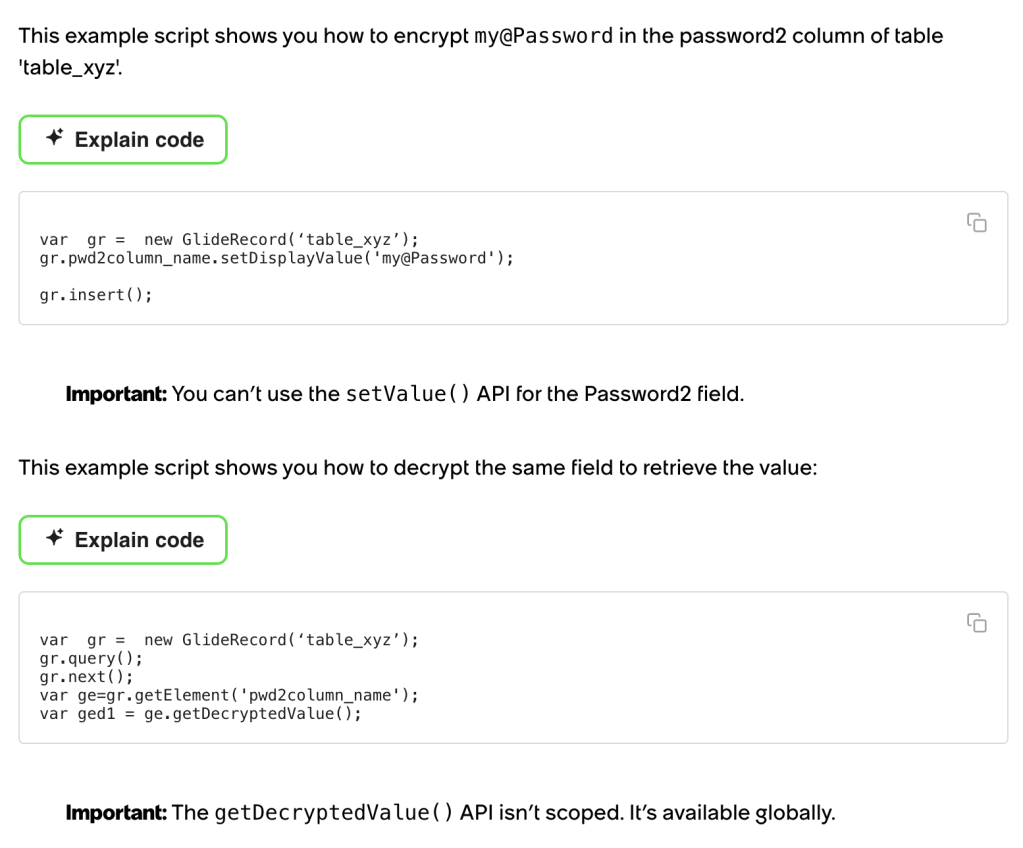Viewport: 1023px width, 848px height.
Task: Click the inline setValue() code text
Action: [407, 394]
